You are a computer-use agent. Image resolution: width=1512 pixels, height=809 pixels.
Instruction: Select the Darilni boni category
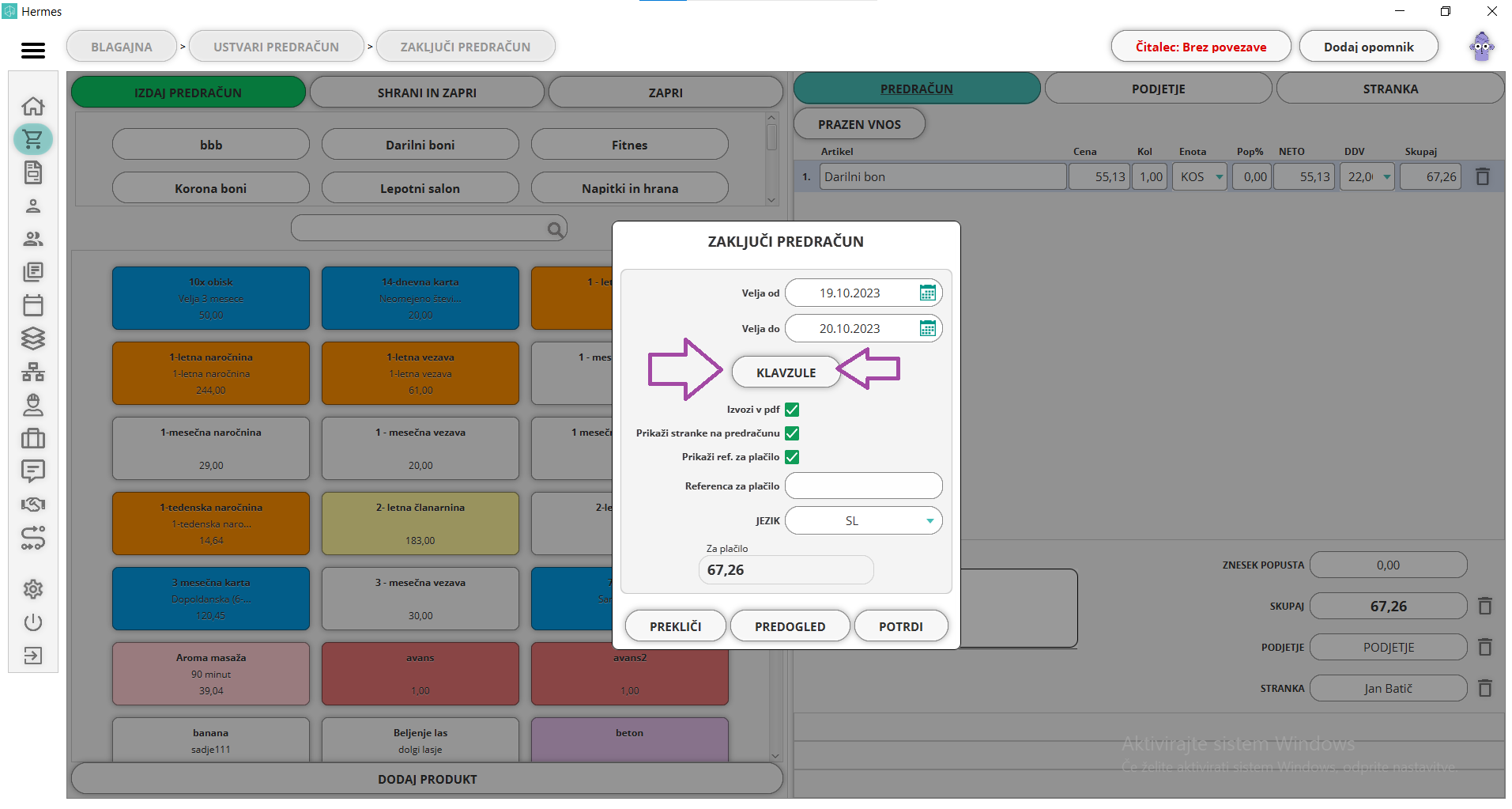click(420, 145)
